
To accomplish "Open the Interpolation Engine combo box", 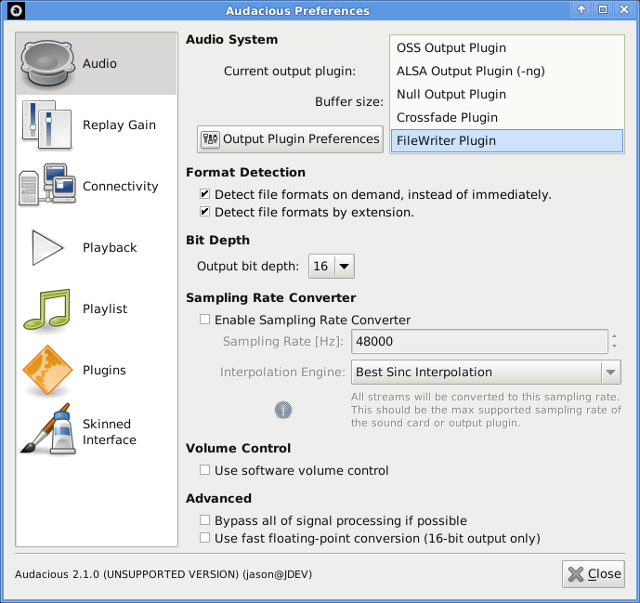I will click(486, 372).
